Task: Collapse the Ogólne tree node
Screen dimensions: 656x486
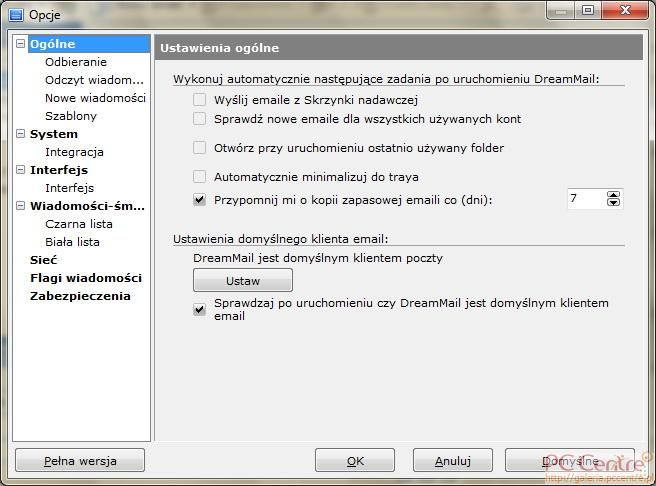Action: click(20, 43)
